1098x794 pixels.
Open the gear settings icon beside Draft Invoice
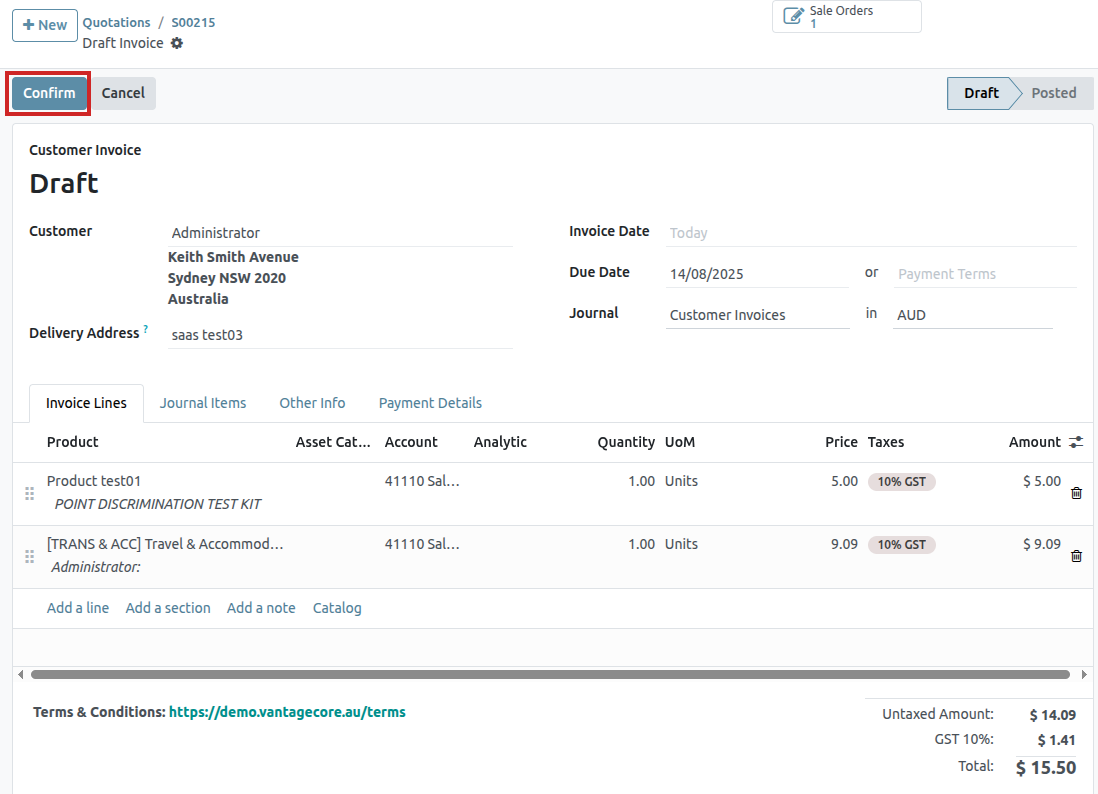pyautogui.click(x=177, y=43)
